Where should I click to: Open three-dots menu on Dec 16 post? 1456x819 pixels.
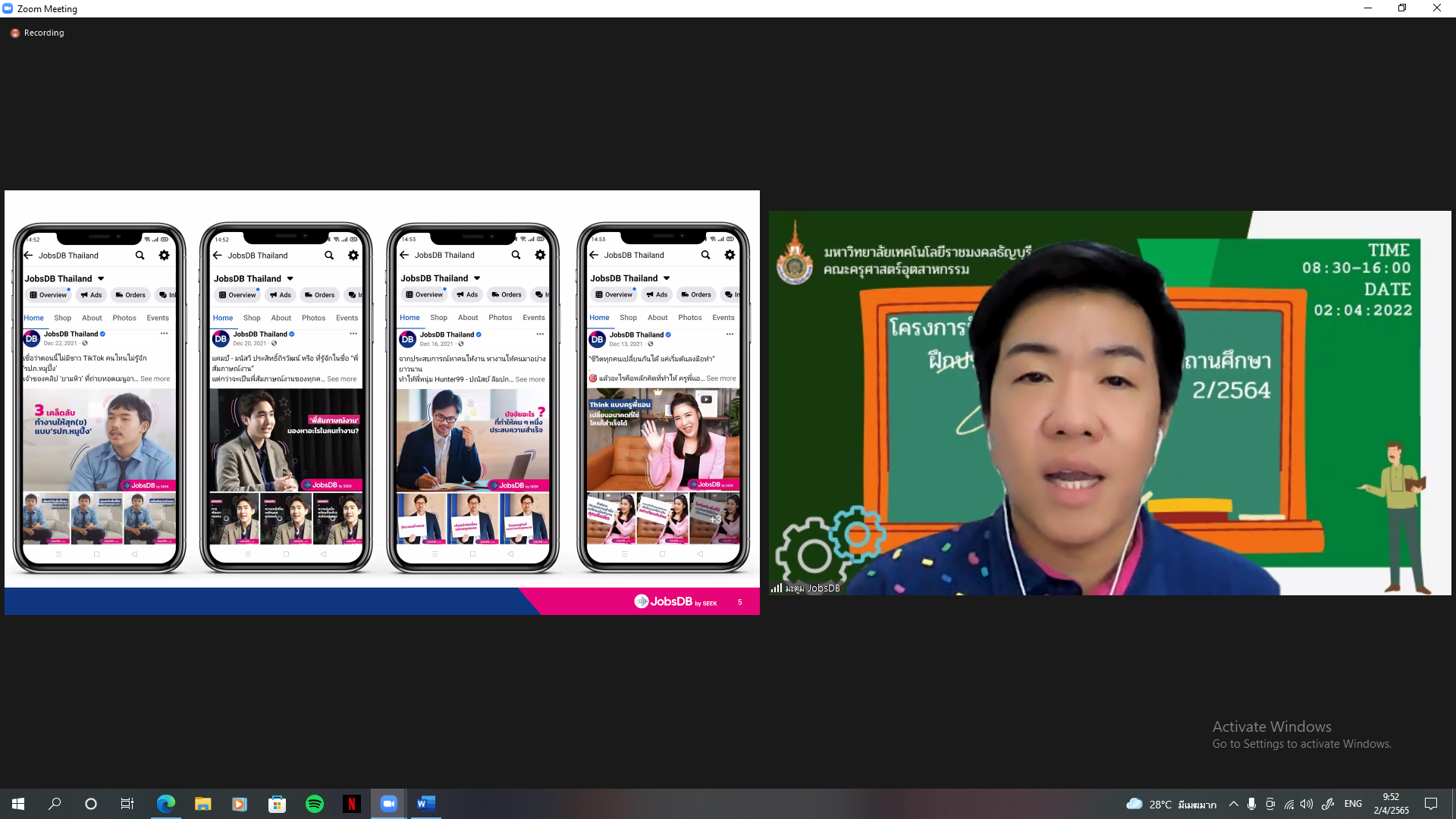[540, 334]
